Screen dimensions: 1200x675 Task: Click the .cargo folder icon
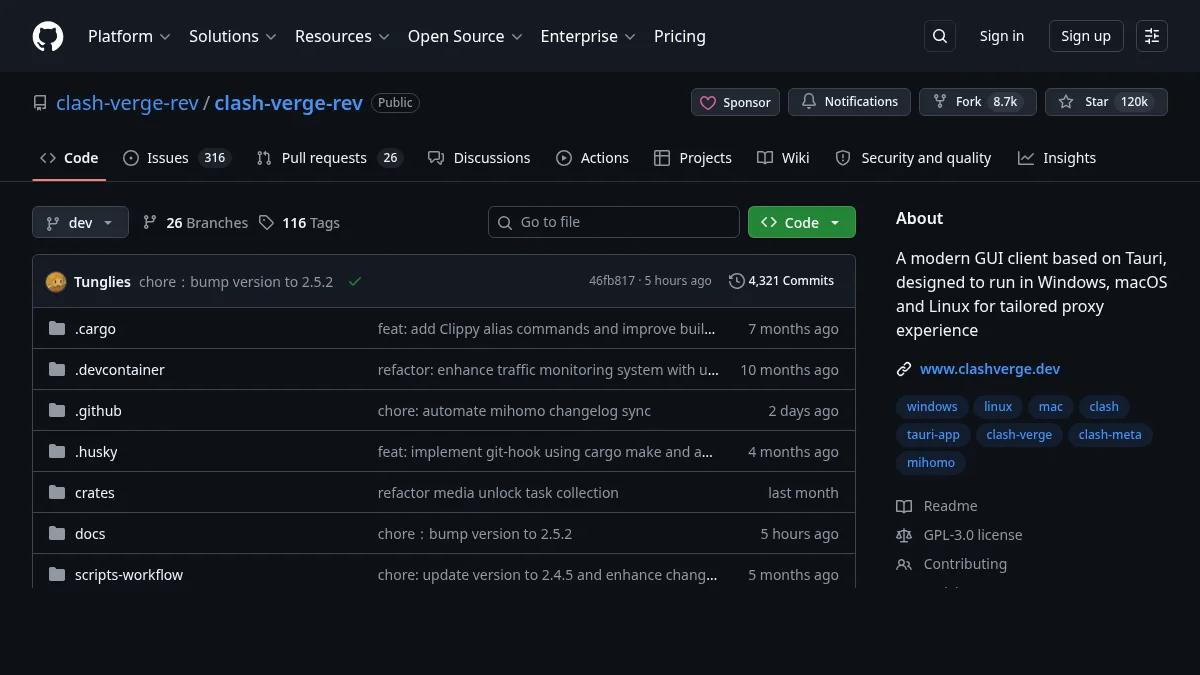57,329
